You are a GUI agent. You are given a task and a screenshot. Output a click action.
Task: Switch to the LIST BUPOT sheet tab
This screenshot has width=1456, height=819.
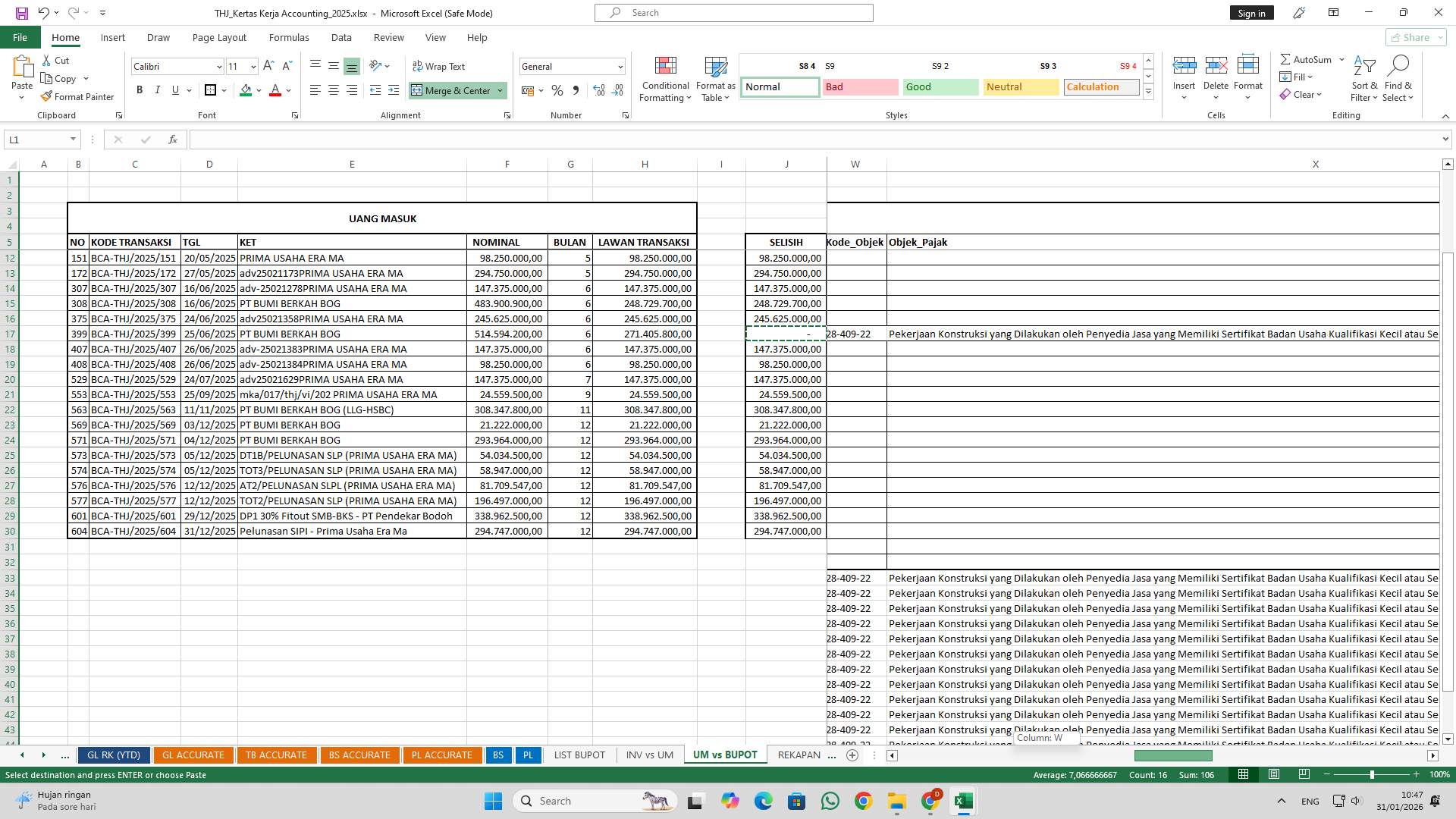point(579,755)
